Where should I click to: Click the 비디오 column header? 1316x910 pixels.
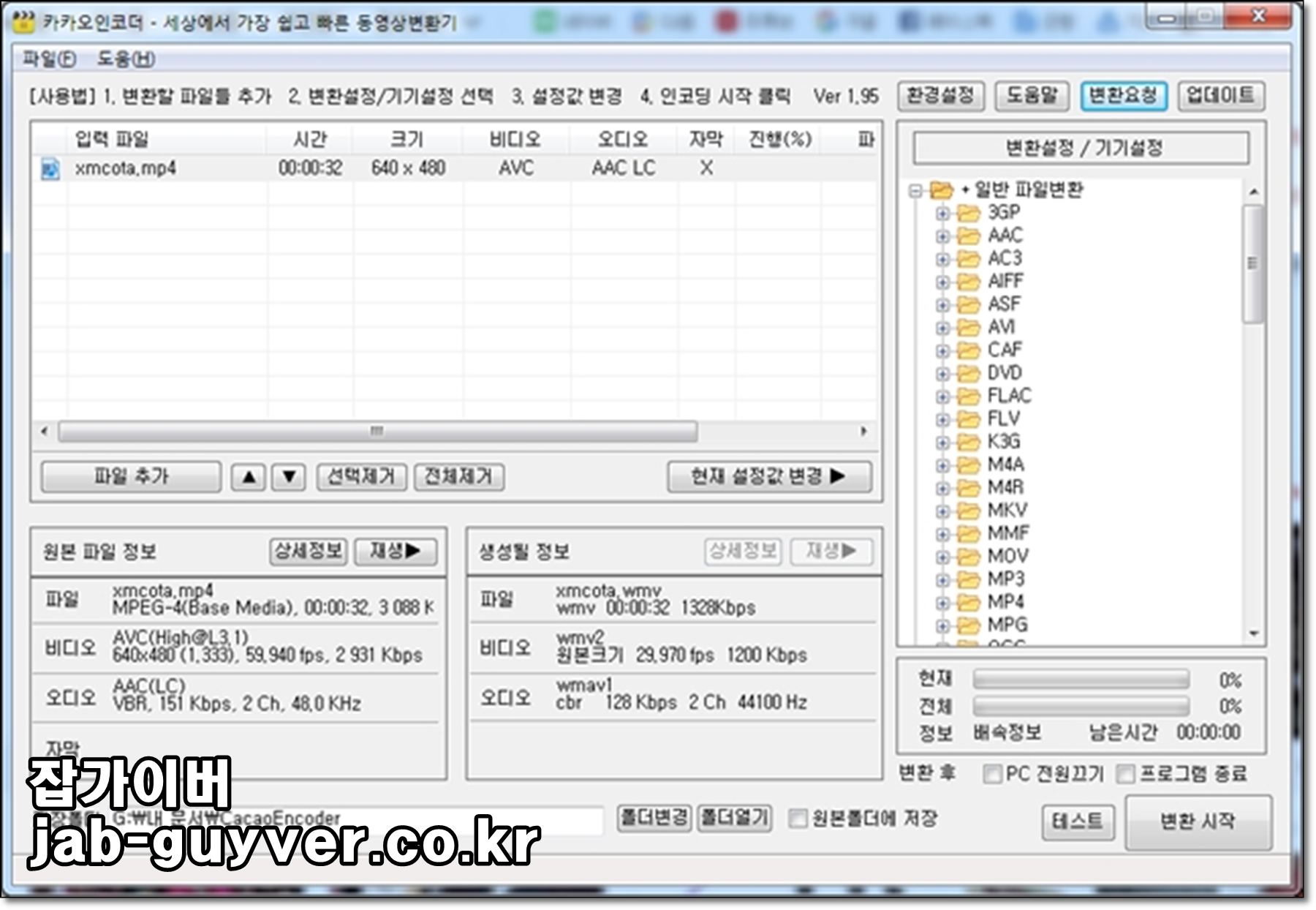click(515, 139)
